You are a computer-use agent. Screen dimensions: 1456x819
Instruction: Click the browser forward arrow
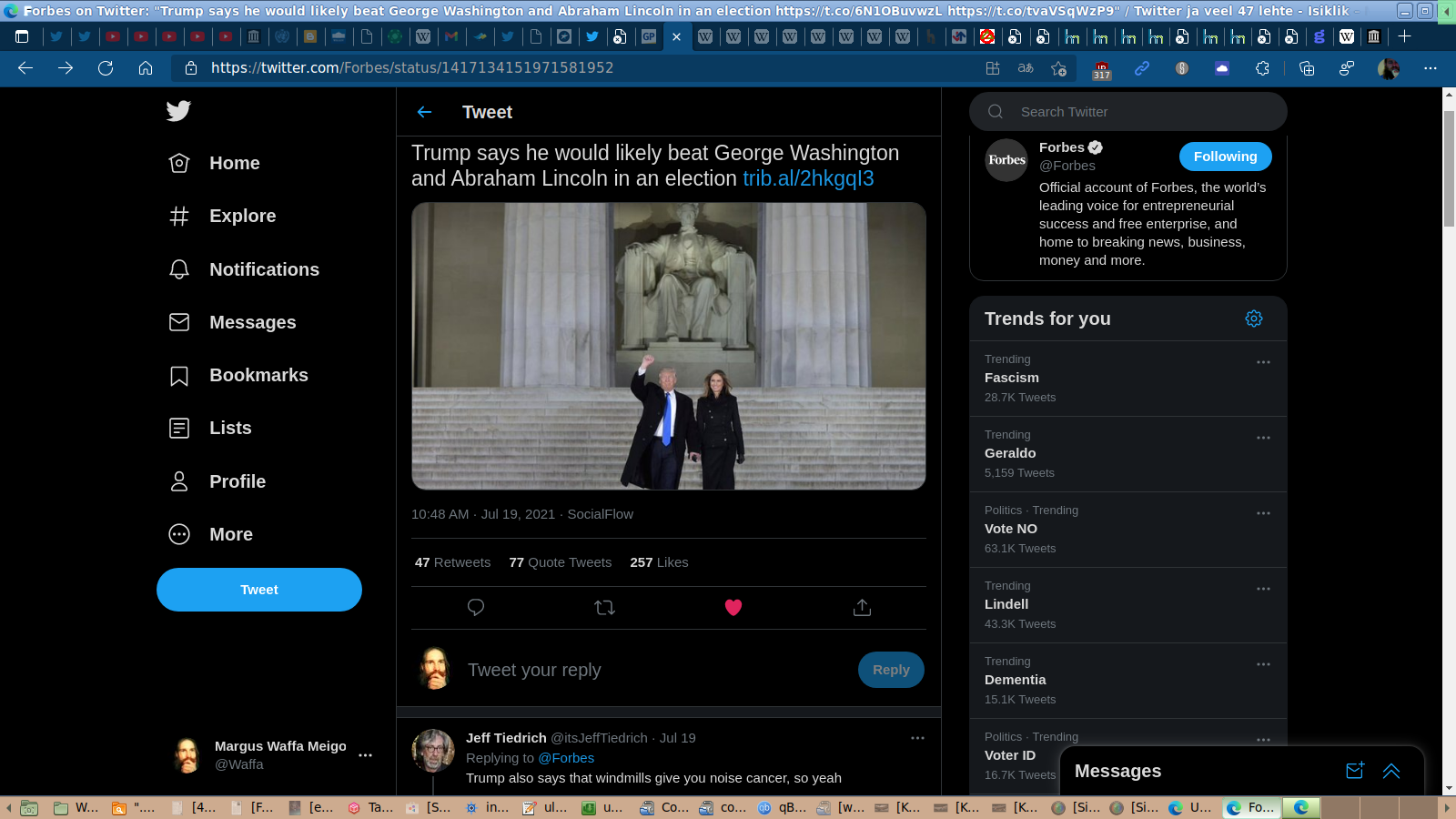pyautogui.click(x=66, y=68)
